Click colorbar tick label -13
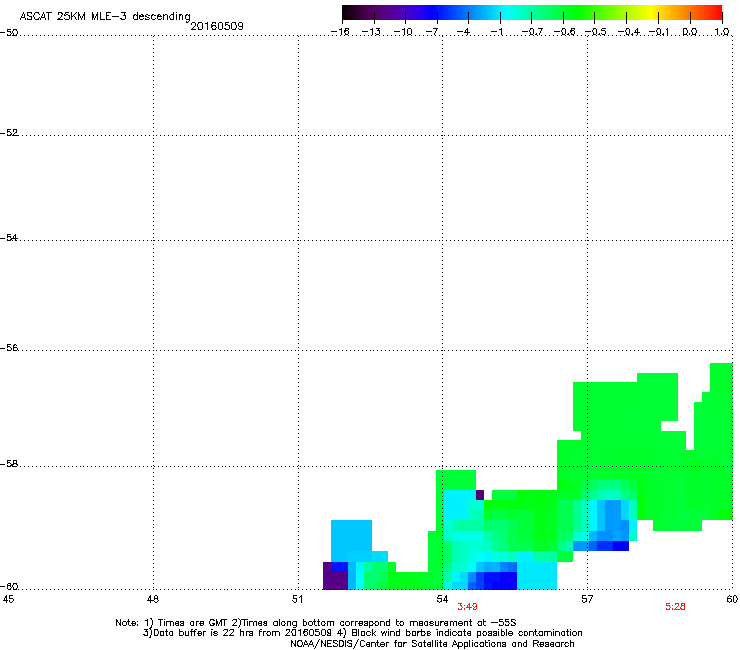The height and width of the screenshot is (650, 740). point(371,32)
